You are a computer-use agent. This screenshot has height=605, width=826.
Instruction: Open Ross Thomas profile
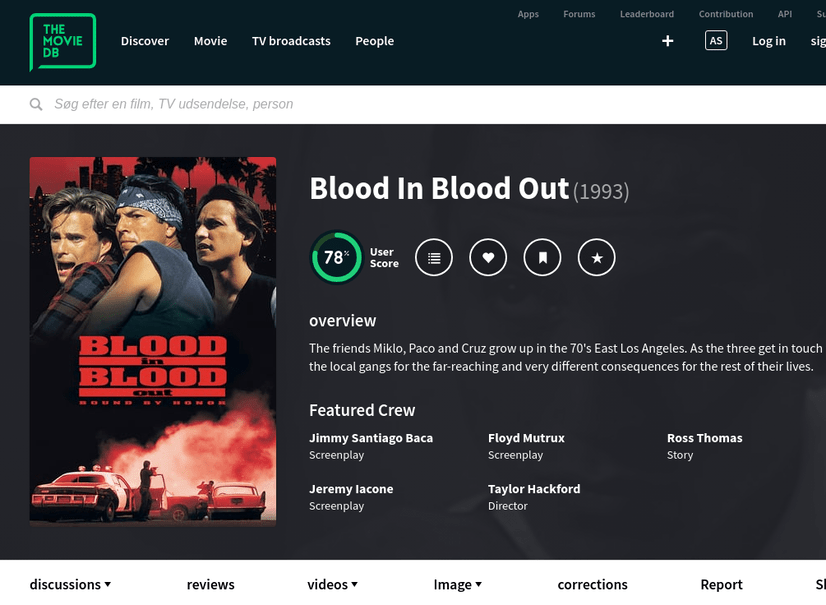(x=704, y=438)
